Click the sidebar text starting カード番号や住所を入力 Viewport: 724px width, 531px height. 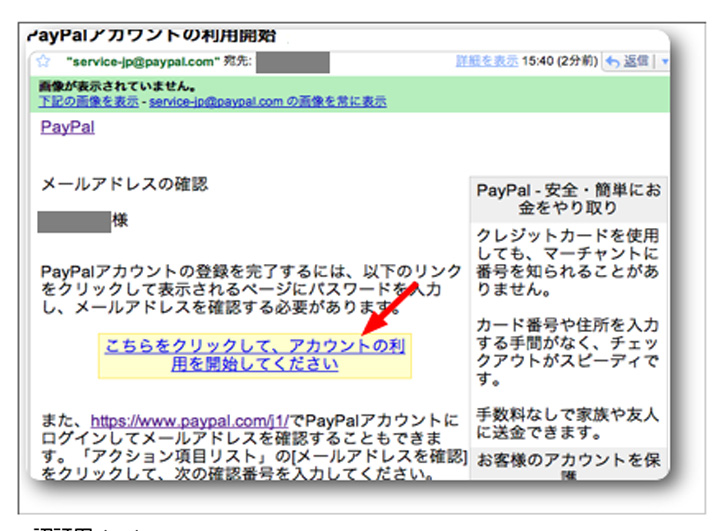567,352
